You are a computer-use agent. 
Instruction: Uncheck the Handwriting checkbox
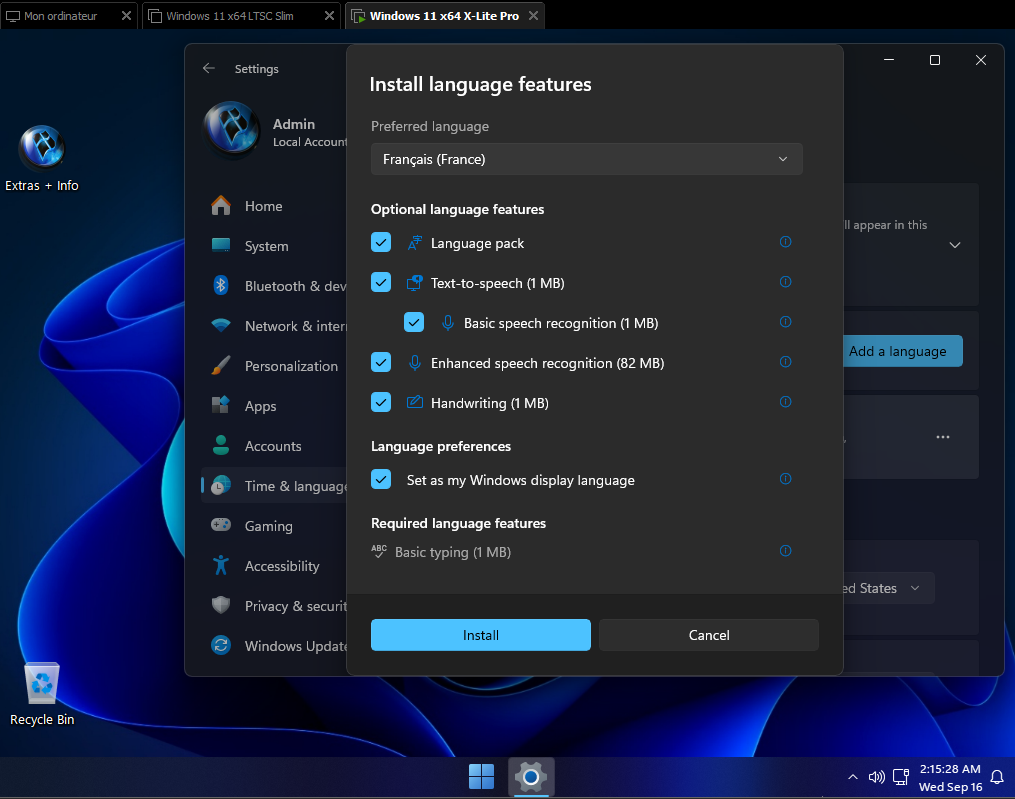pos(381,402)
